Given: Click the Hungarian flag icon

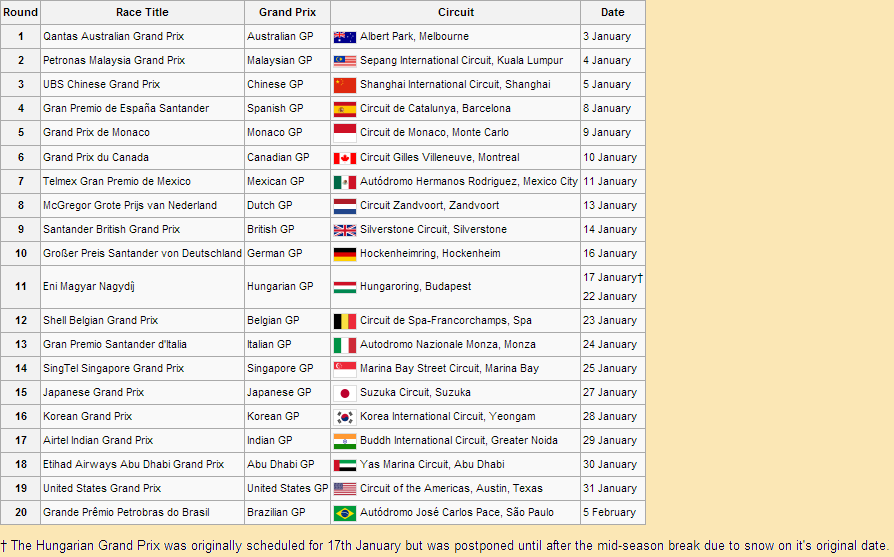Looking at the screenshot, I should pos(344,287).
